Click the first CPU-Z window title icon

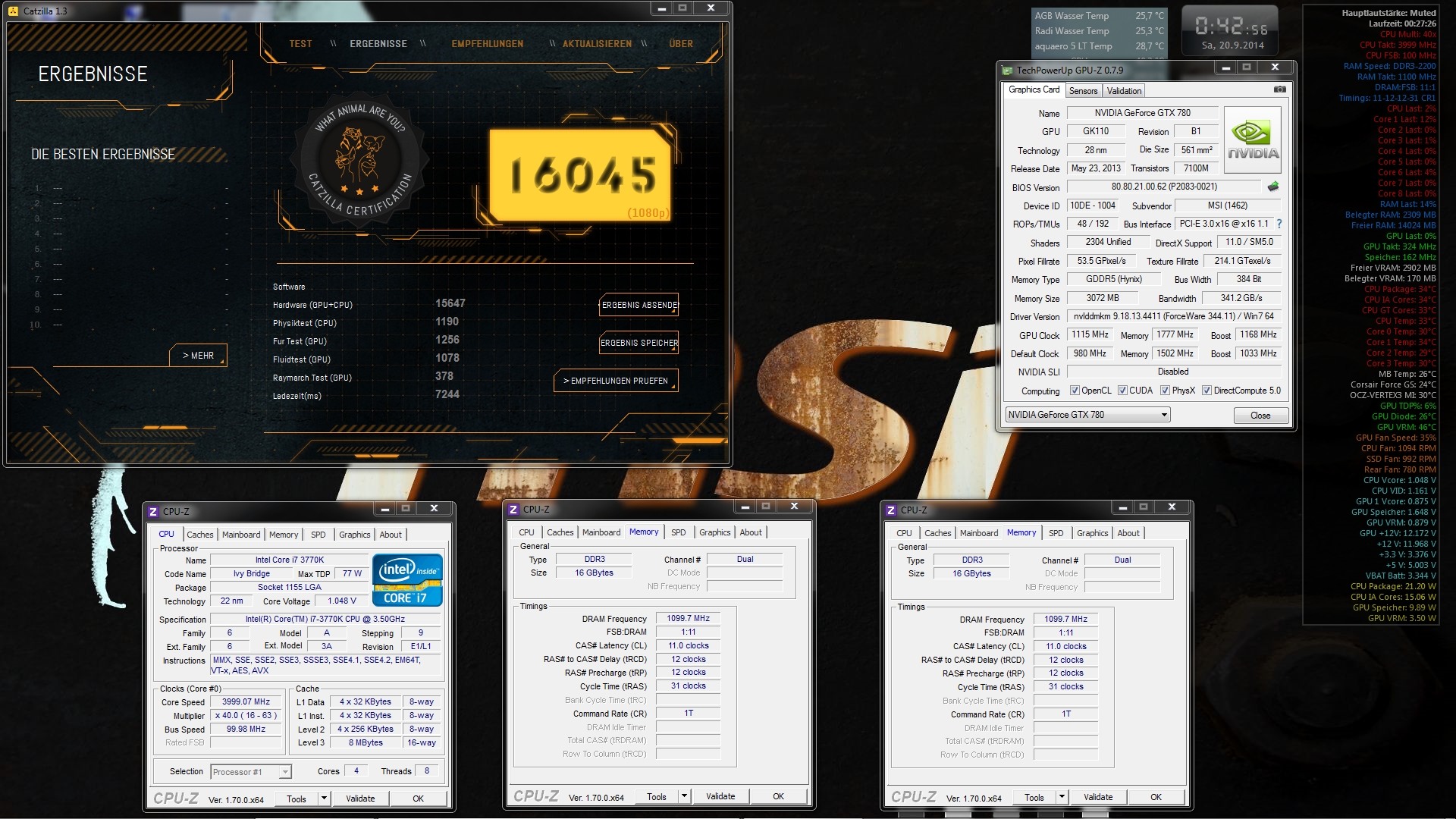153,511
